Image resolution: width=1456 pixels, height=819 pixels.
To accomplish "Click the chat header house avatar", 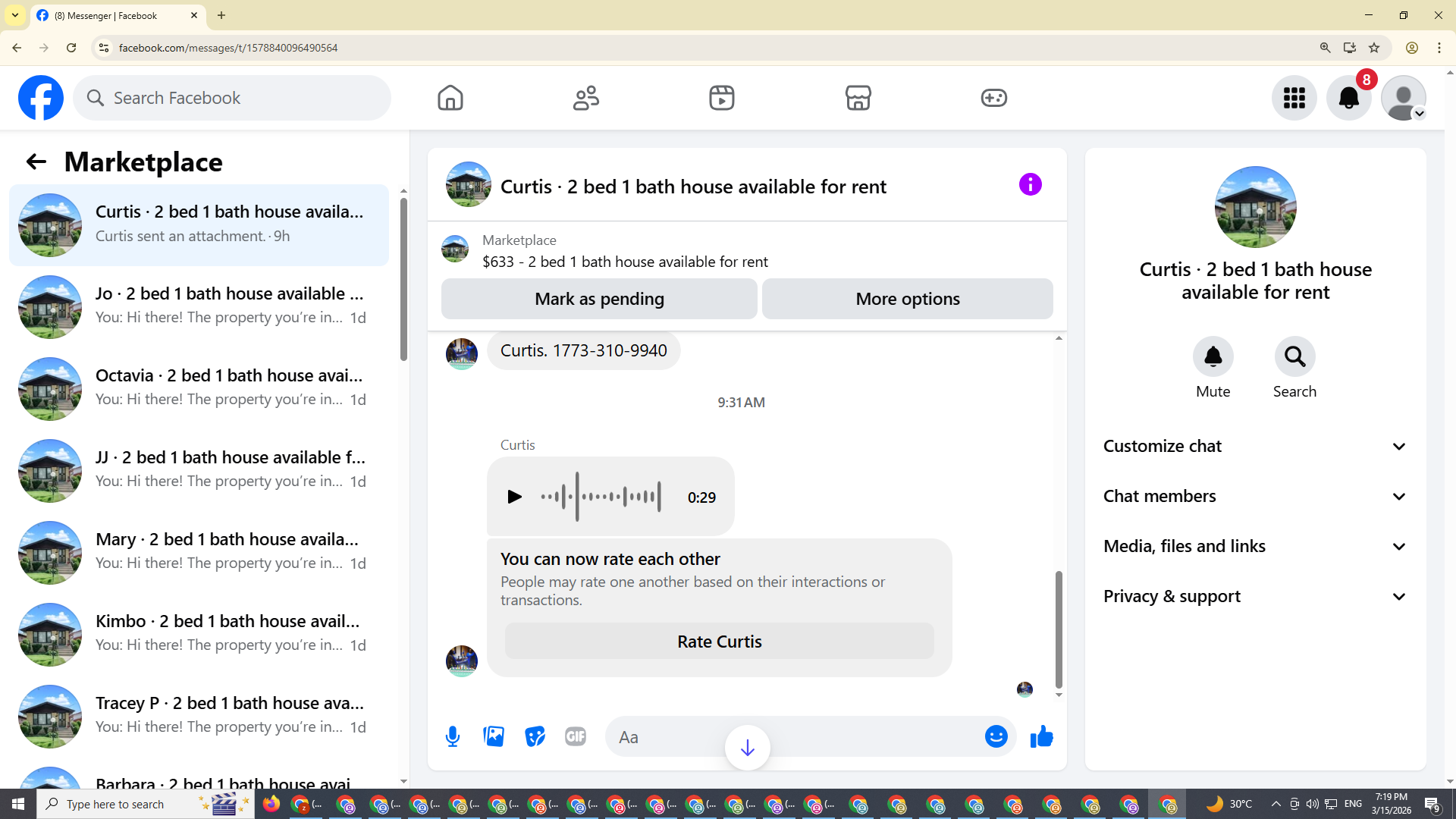I will point(468,184).
